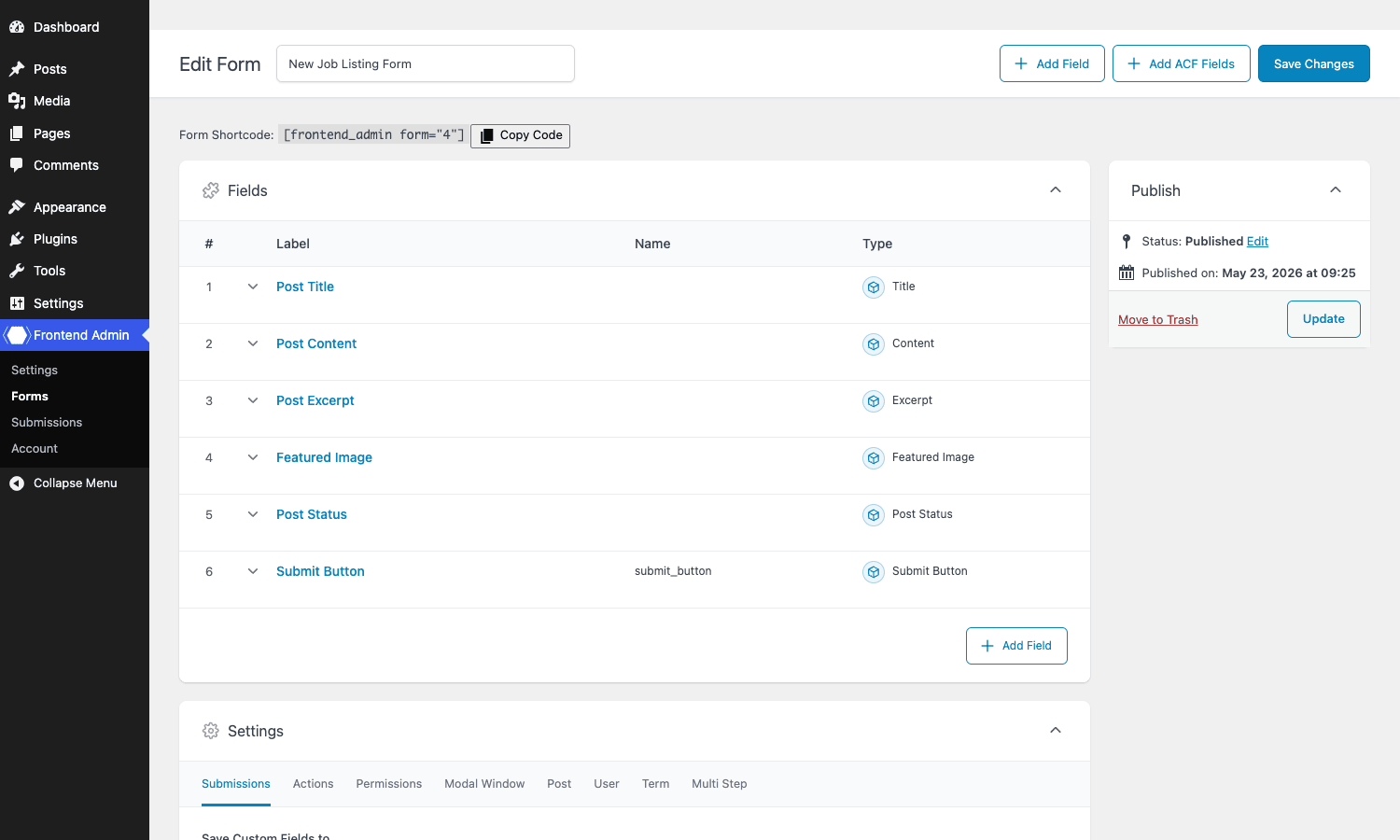
Task: Click the Settings sliders icon in the sidebar
Action: 17,303
